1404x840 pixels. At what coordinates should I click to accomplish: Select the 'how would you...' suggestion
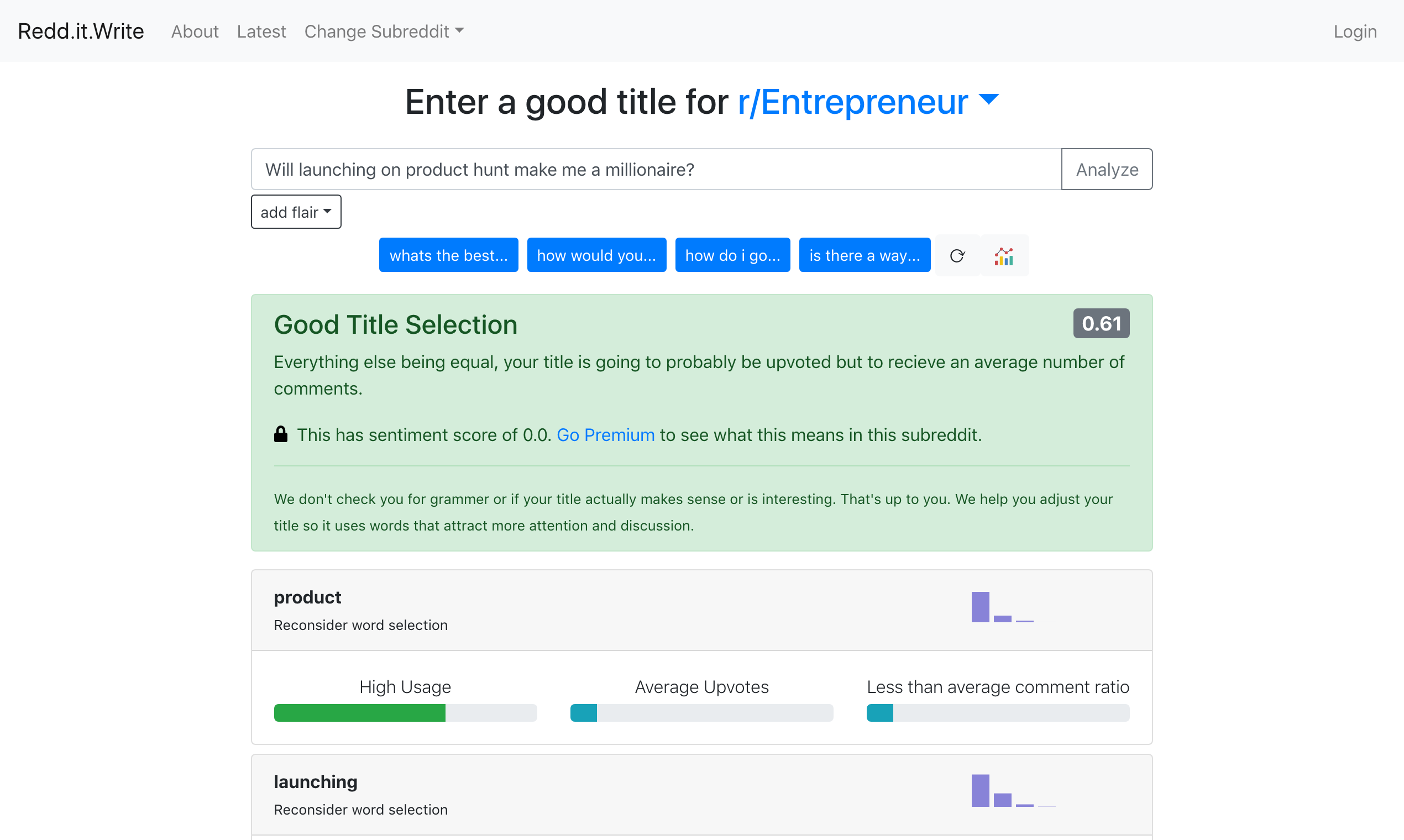pyautogui.click(x=597, y=255)
